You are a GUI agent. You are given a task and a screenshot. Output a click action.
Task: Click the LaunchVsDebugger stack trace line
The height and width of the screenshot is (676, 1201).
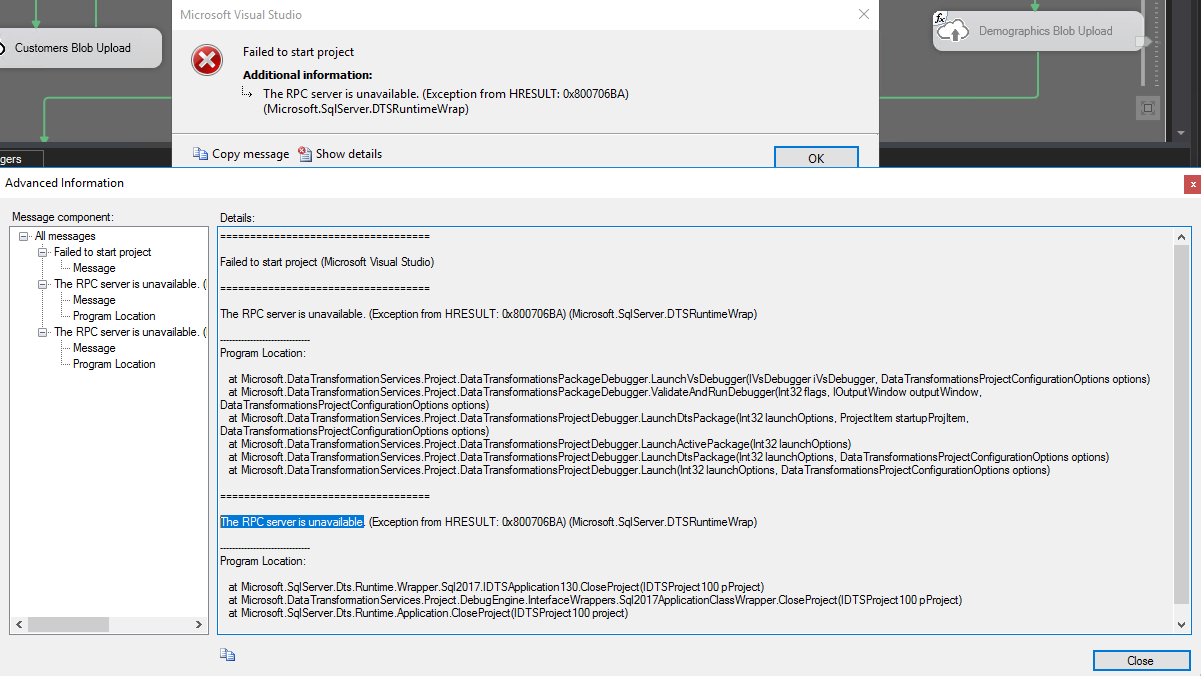(689, 379)
